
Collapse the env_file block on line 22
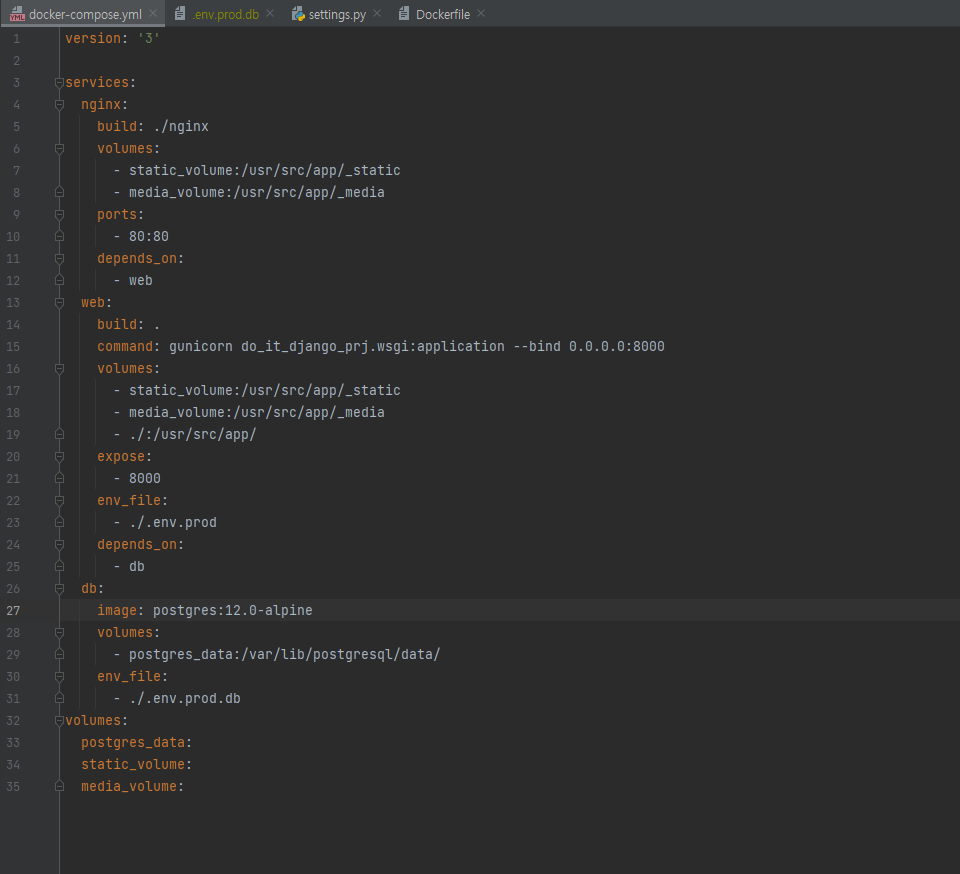point(59,501)
